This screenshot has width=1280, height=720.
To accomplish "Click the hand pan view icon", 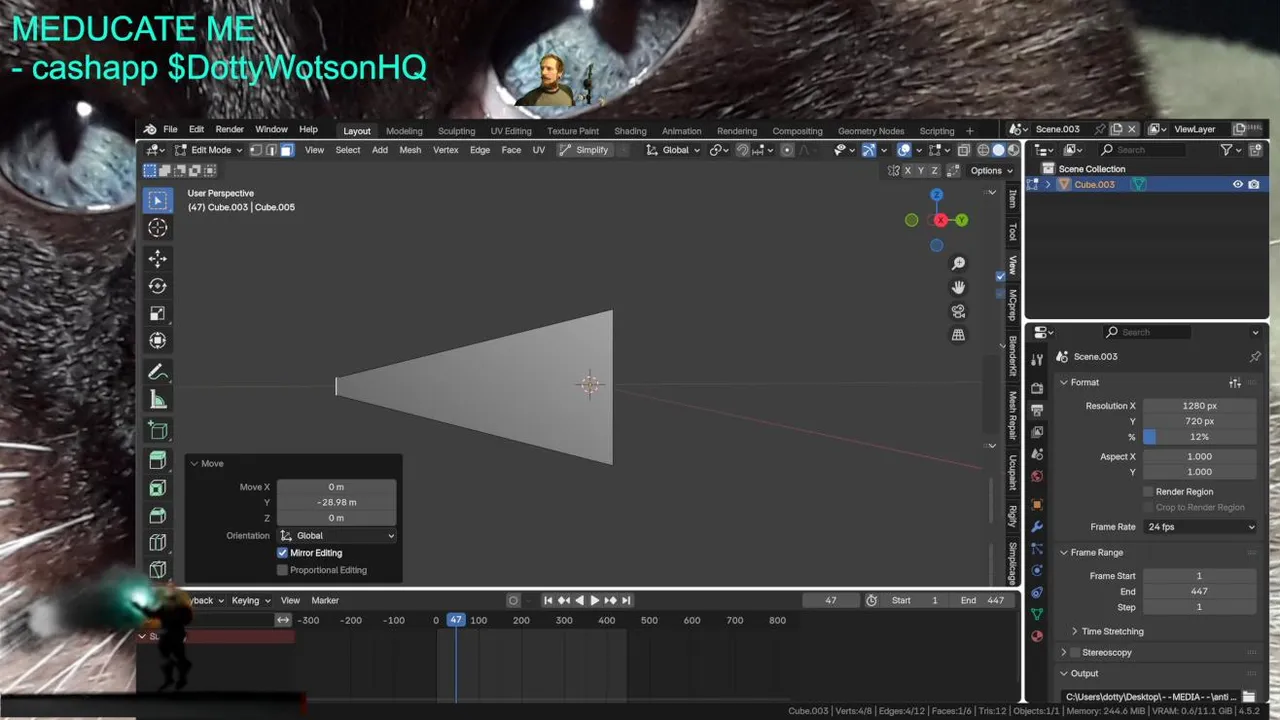I will pos(958,287).
